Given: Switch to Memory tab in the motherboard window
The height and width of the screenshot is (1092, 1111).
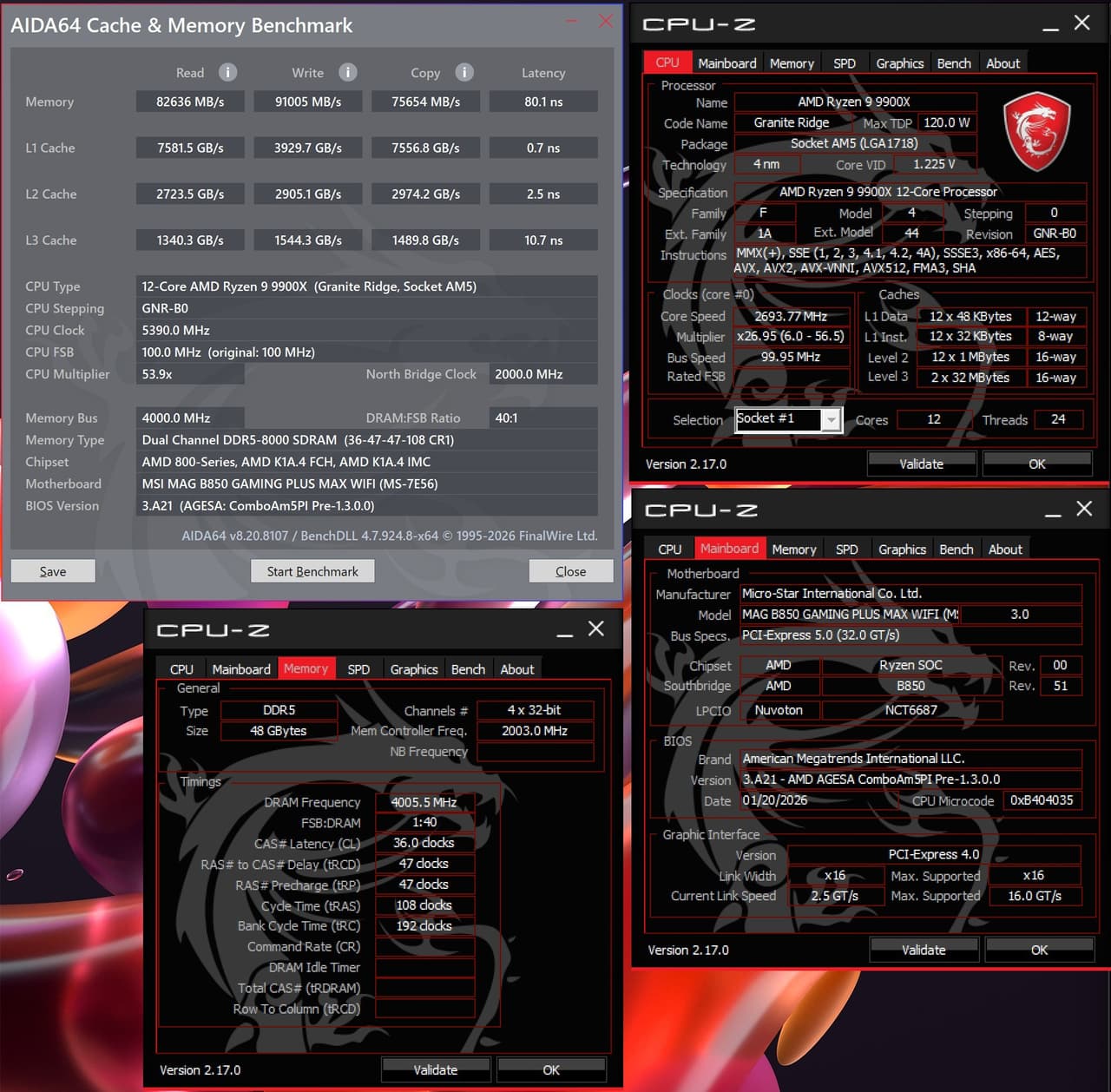Looking at the screenshot, I should tap(794, 549).
